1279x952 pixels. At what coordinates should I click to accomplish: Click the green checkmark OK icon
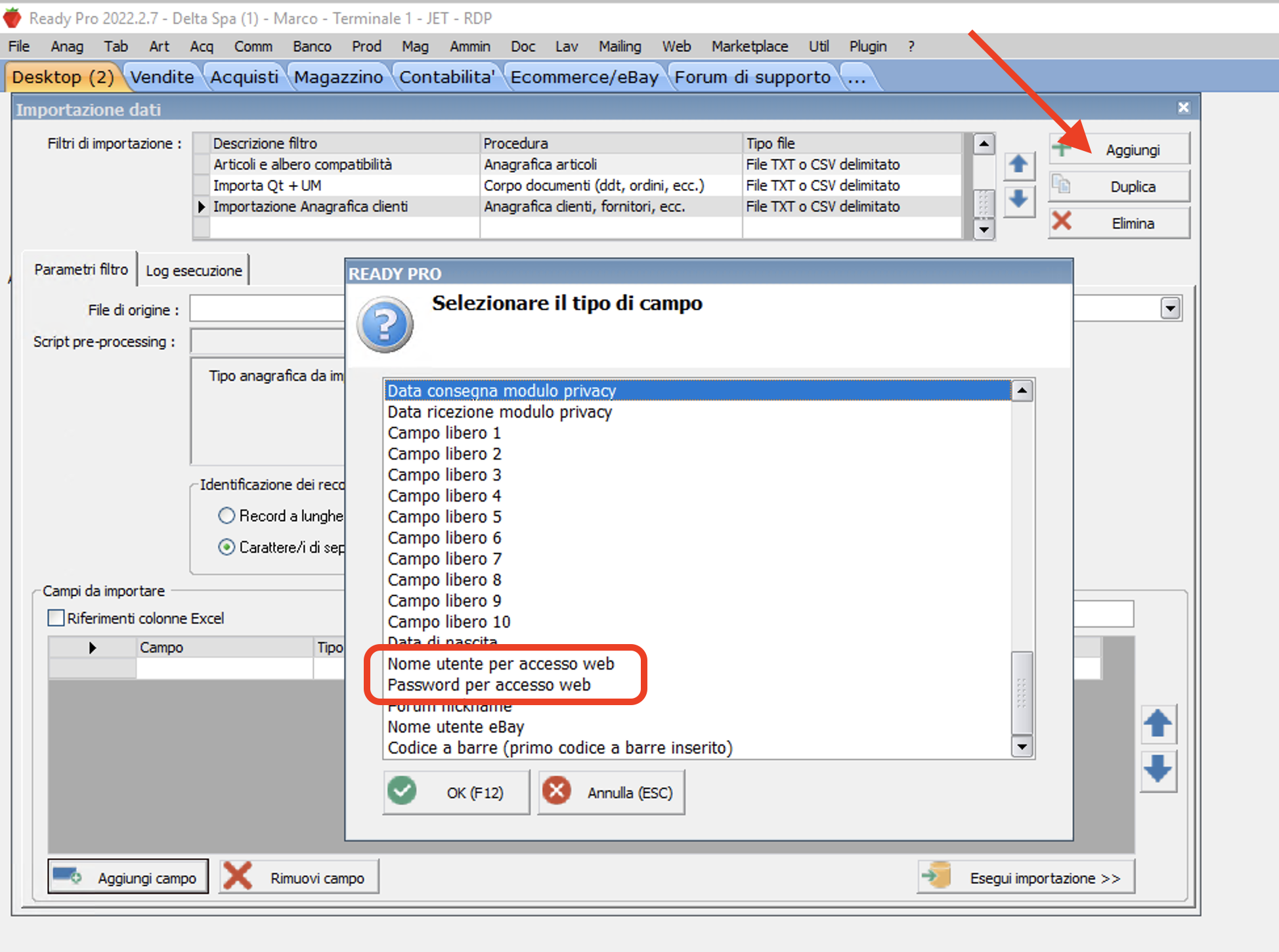tap(402, 791)
